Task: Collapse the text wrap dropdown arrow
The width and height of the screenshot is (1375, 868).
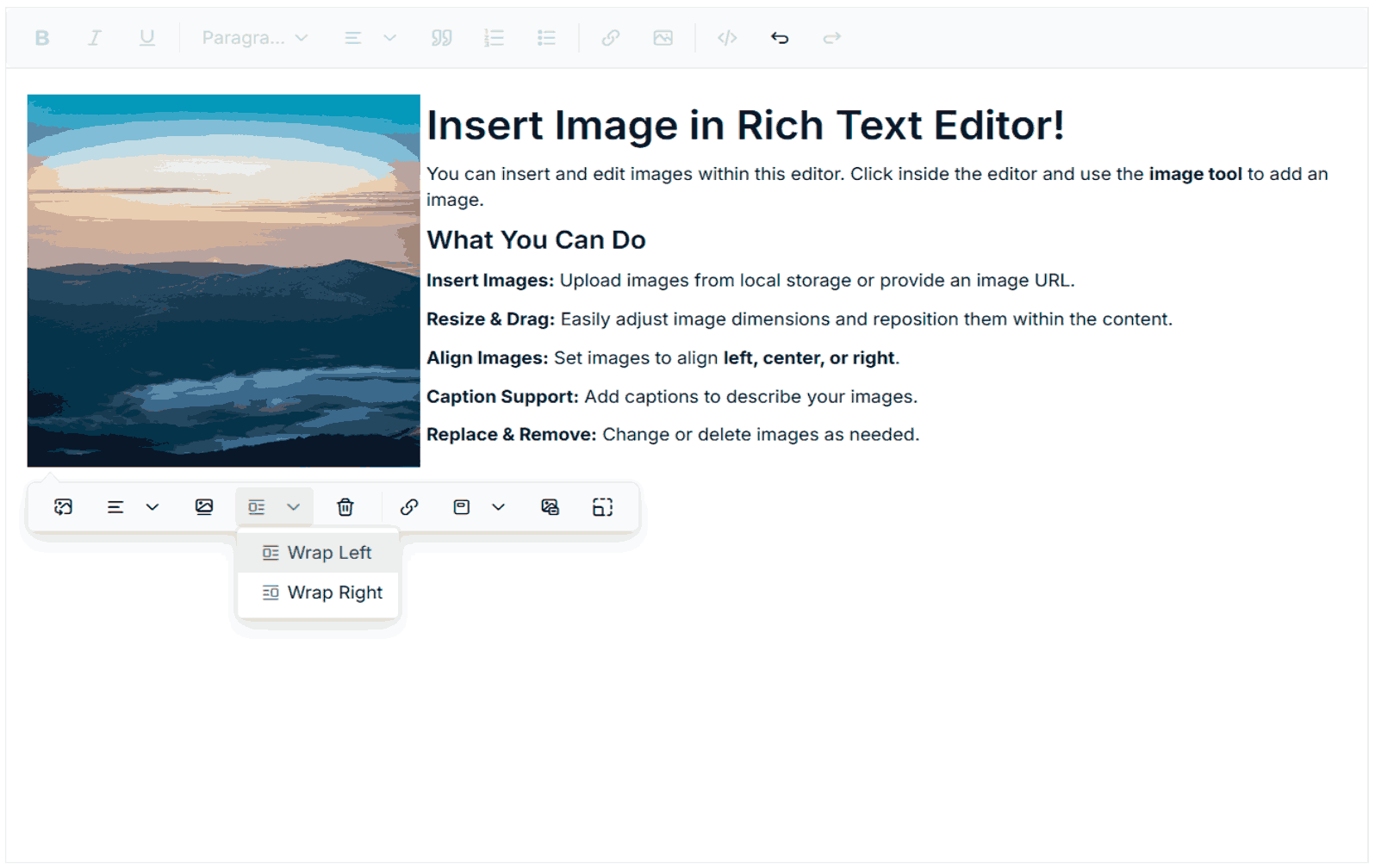Action: coord(294,507)
